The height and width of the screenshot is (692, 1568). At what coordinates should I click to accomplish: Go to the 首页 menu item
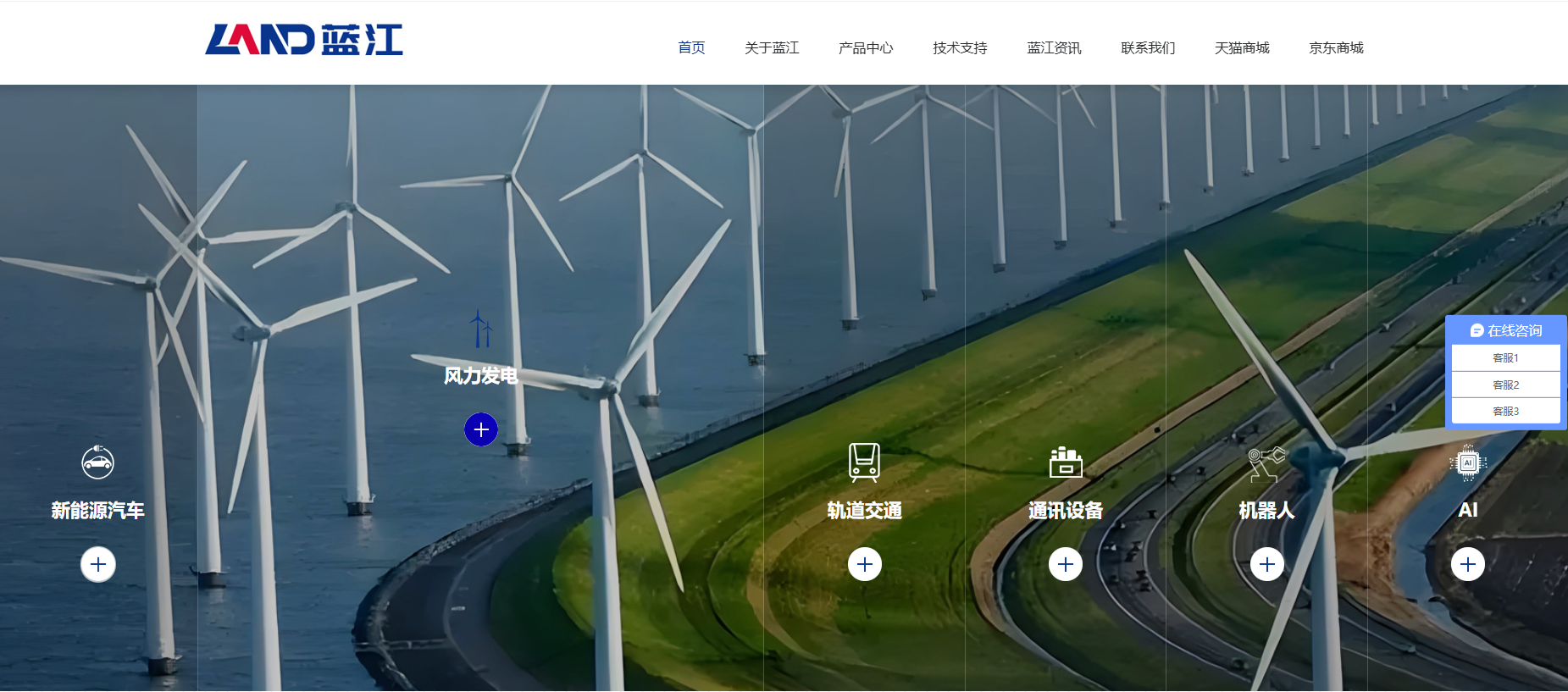[691, 47]
